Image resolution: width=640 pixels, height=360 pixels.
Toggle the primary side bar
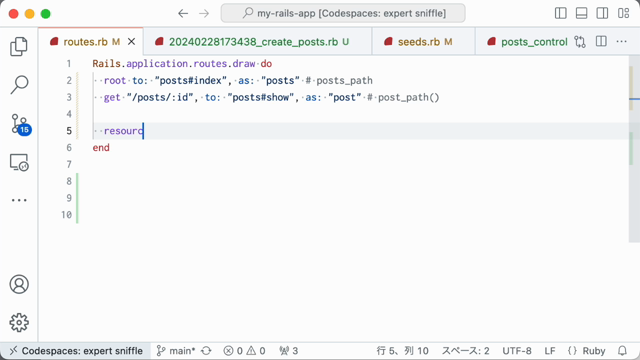coord(561,13)
